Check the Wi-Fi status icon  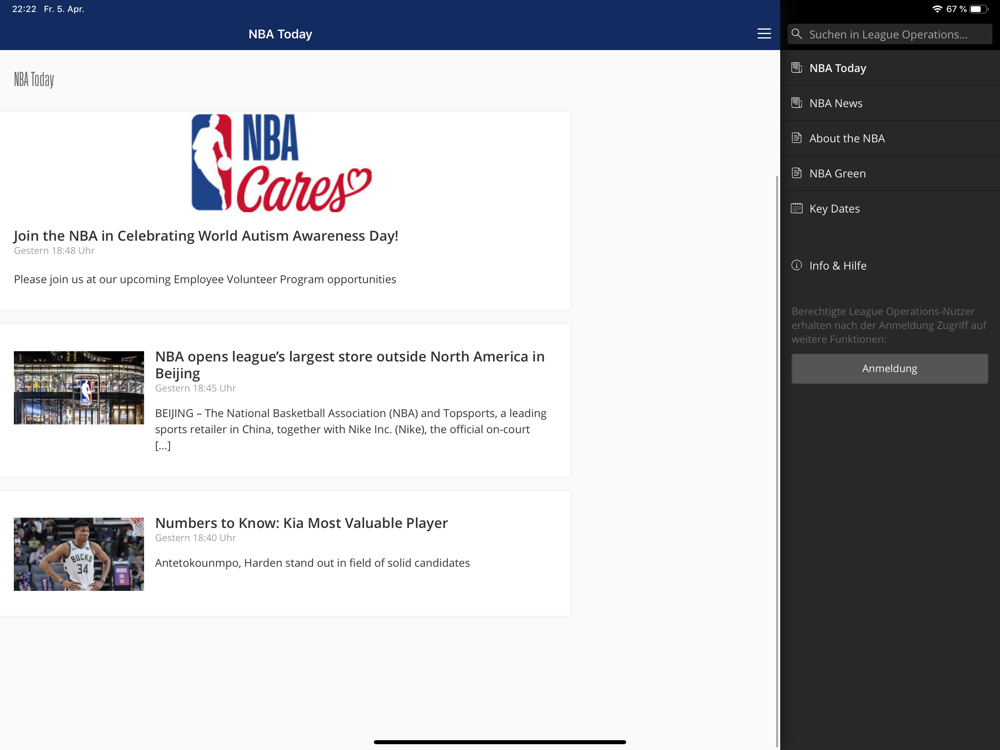coord(937,9)
